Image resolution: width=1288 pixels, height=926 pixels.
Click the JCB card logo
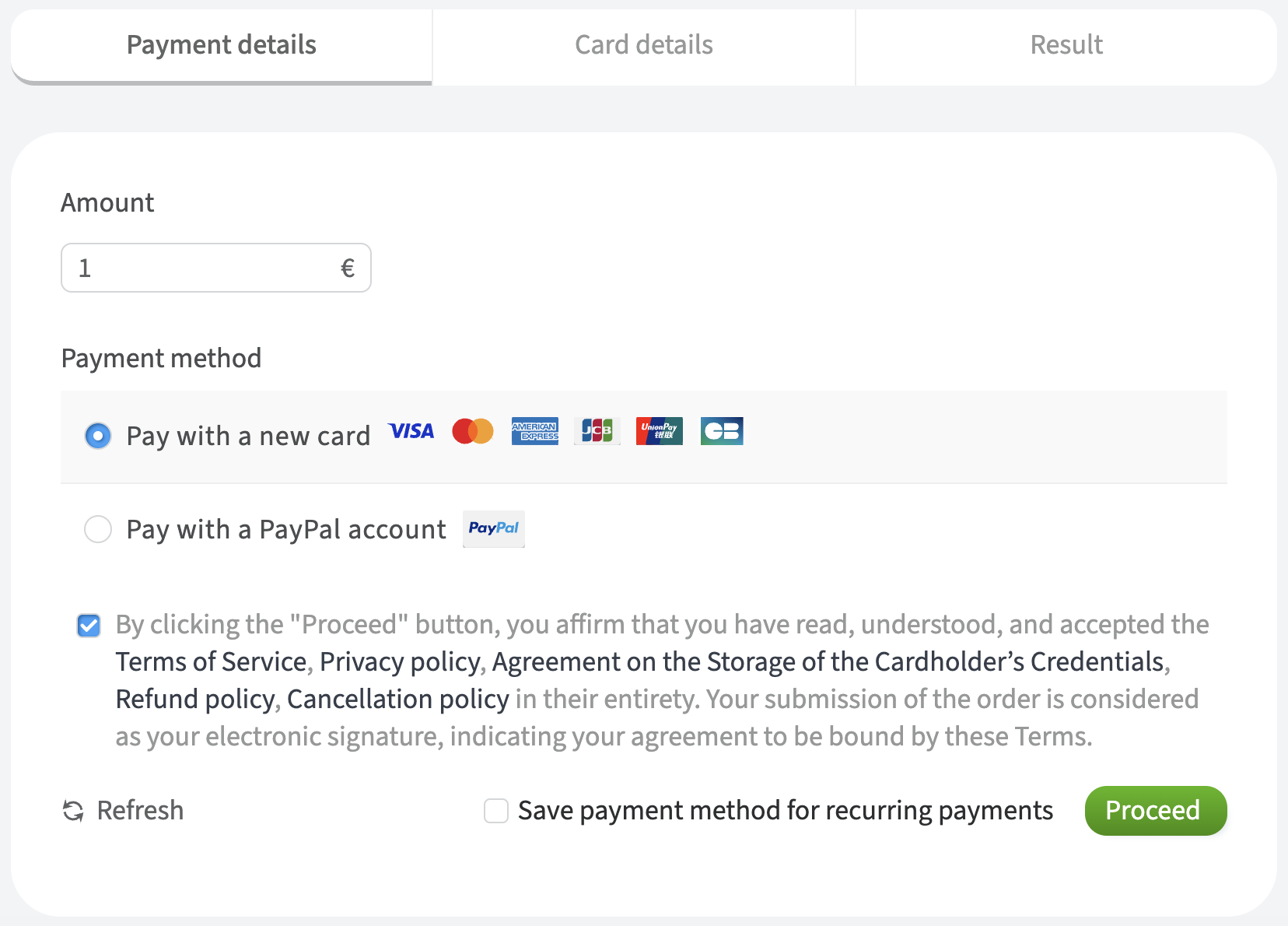(597, 431)
